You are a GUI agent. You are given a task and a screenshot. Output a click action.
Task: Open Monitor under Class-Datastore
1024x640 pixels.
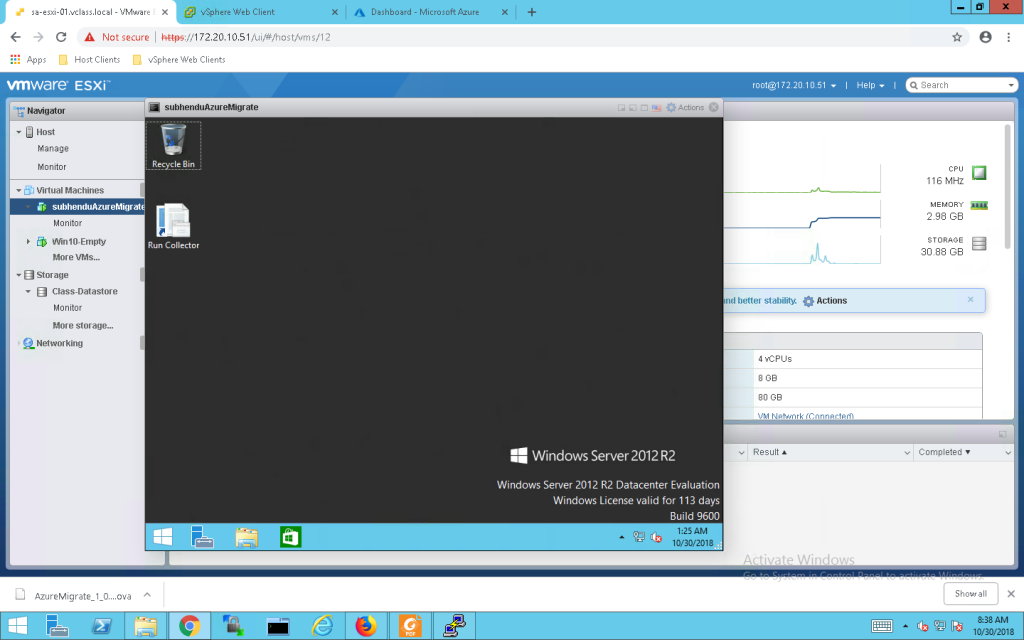[x=67, y=308]
